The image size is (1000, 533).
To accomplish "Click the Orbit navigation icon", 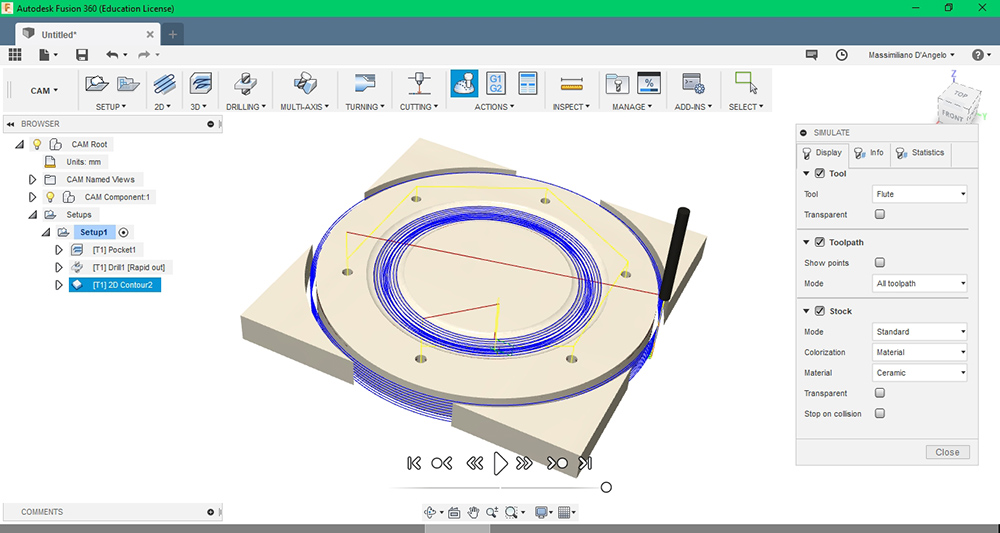I will click(430, 512).
